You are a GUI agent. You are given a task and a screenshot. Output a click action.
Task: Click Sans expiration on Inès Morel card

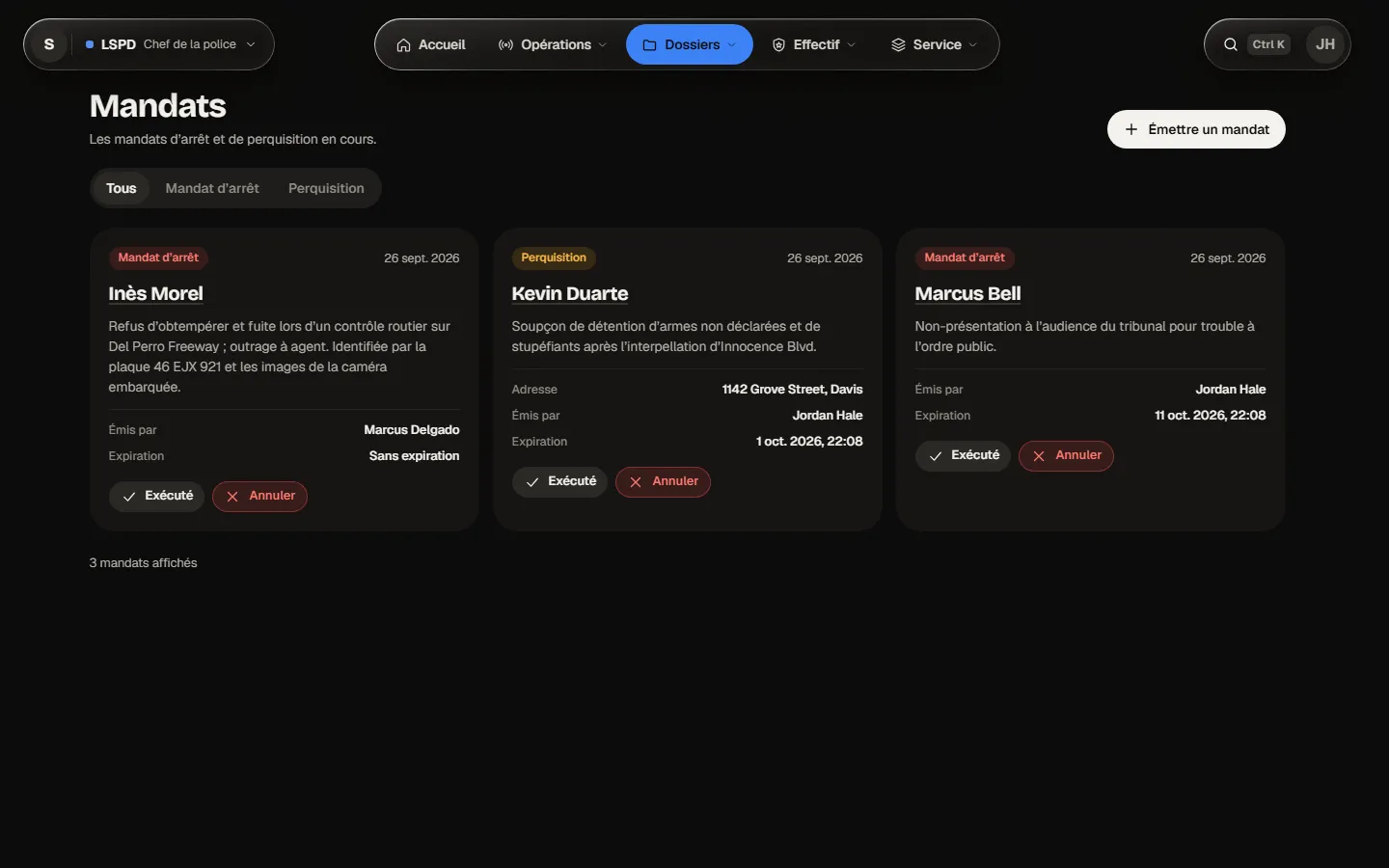414,456
